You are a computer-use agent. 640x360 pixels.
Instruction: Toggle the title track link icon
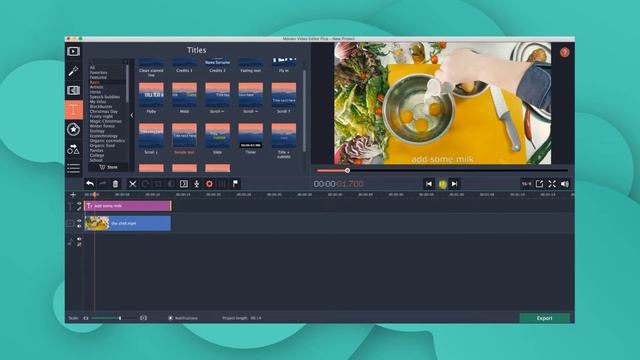(x=79, y=209)
